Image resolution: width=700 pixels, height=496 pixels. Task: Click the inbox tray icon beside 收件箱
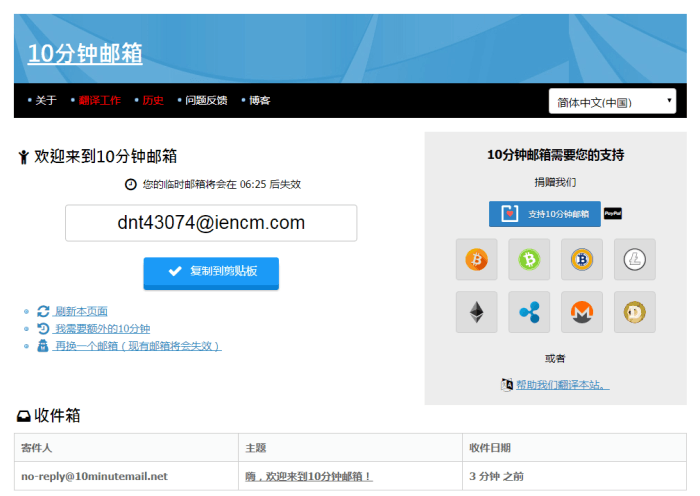pyautogui.click(x=24, y=416)
